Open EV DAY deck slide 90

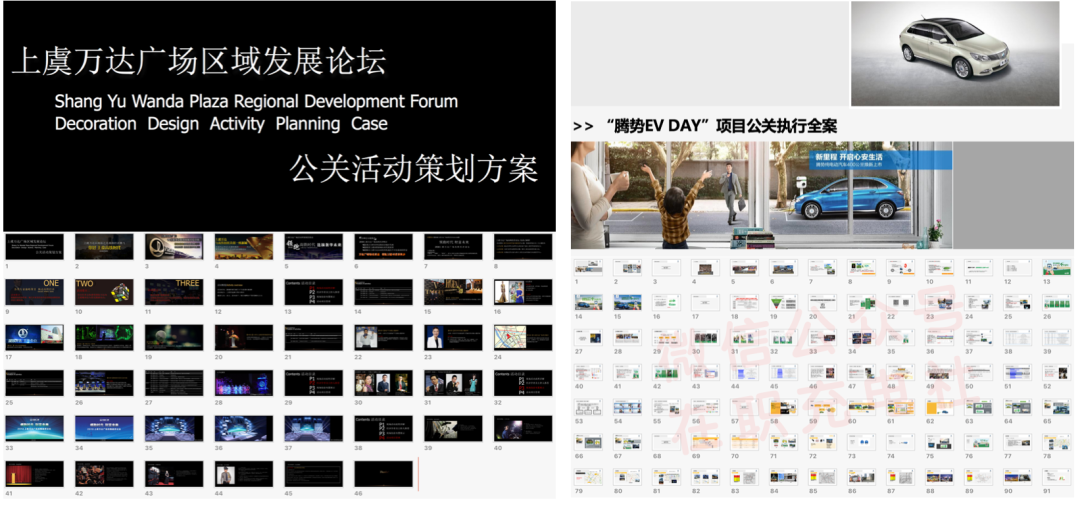click(x=1017, y=476)
